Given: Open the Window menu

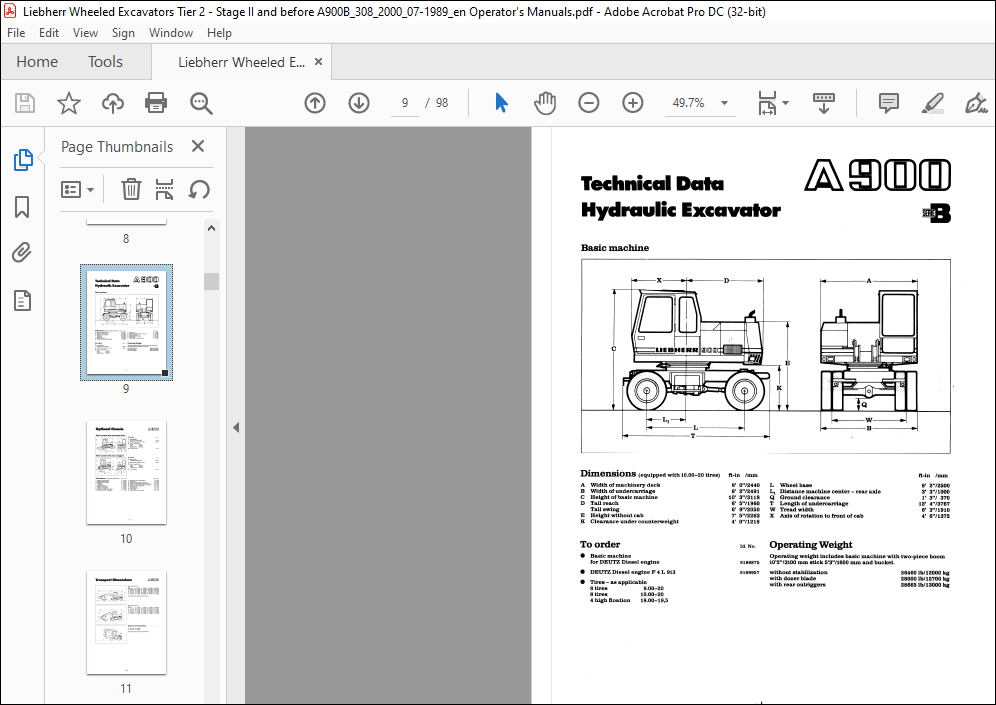Looking at the screenshot, I should tap(171, 33).
